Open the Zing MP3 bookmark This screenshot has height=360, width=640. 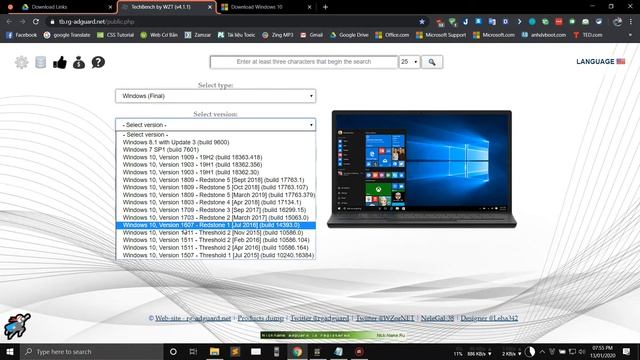[278, 35]
